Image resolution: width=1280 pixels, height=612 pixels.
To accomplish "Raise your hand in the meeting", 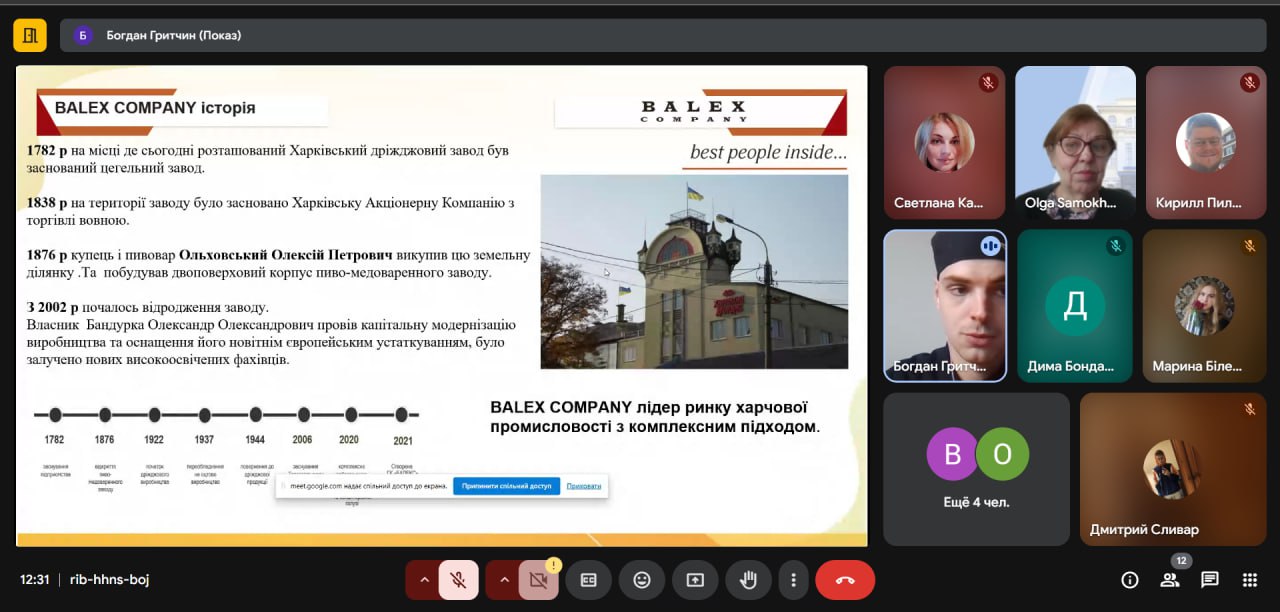I will pos(747,580).
